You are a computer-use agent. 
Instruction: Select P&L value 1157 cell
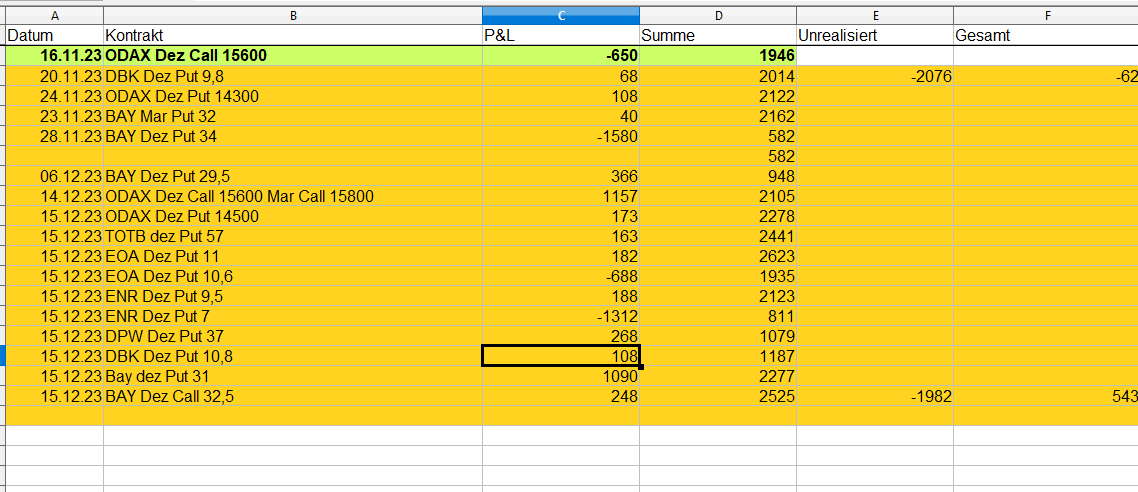tap(561, 196)
